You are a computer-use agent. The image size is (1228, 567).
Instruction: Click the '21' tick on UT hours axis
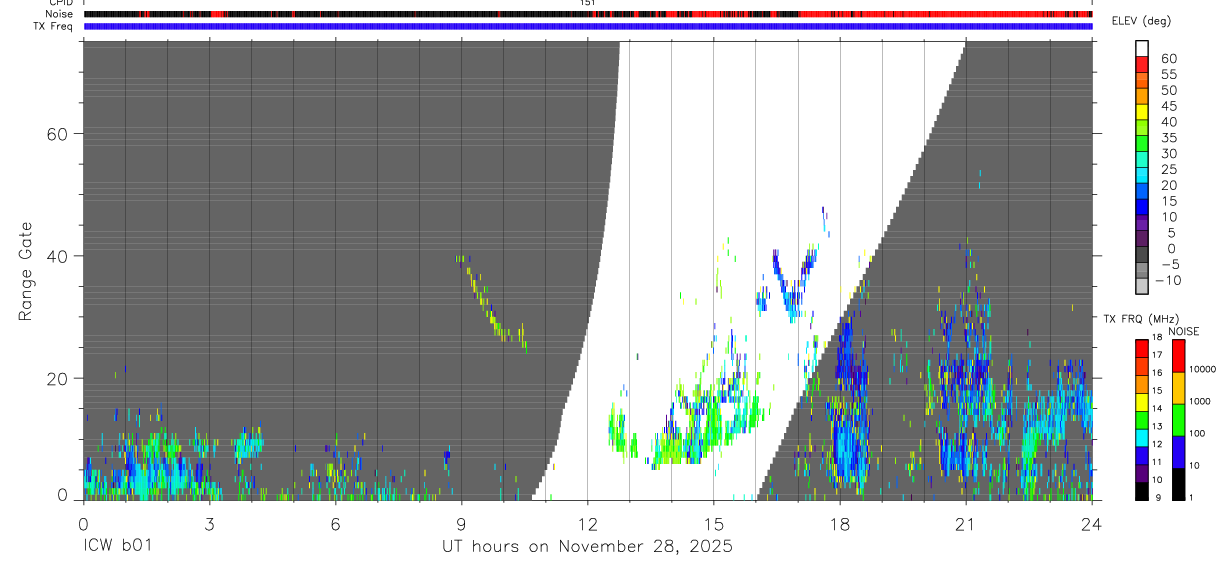pos(965,523)
